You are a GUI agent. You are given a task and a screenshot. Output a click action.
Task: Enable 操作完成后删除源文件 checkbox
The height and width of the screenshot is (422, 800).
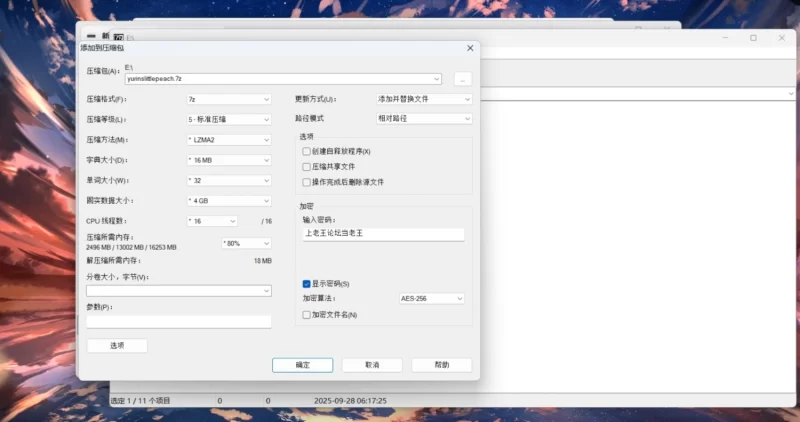[x=307, y=182]
